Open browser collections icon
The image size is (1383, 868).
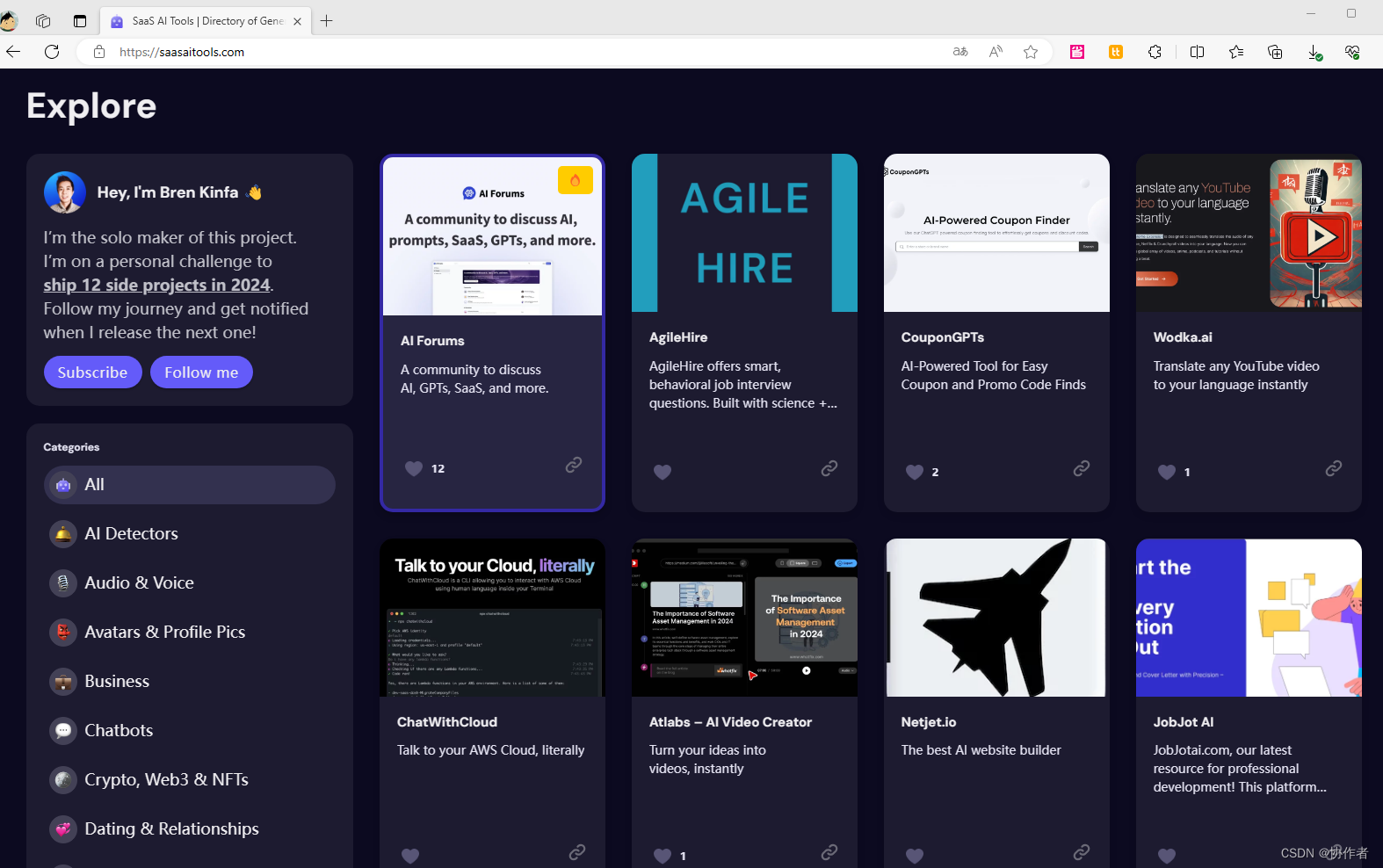click(x=1275, y=52)
